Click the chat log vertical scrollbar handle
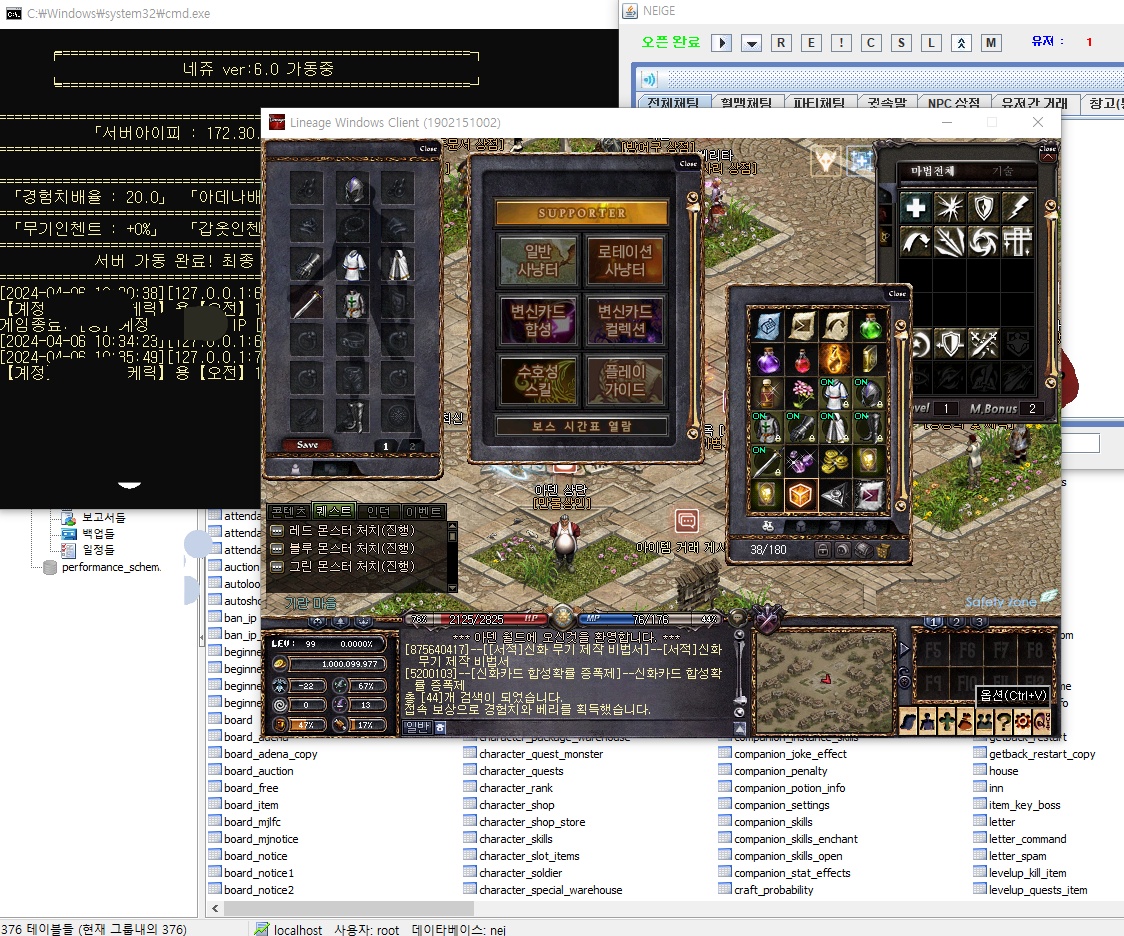 point(740,699)
